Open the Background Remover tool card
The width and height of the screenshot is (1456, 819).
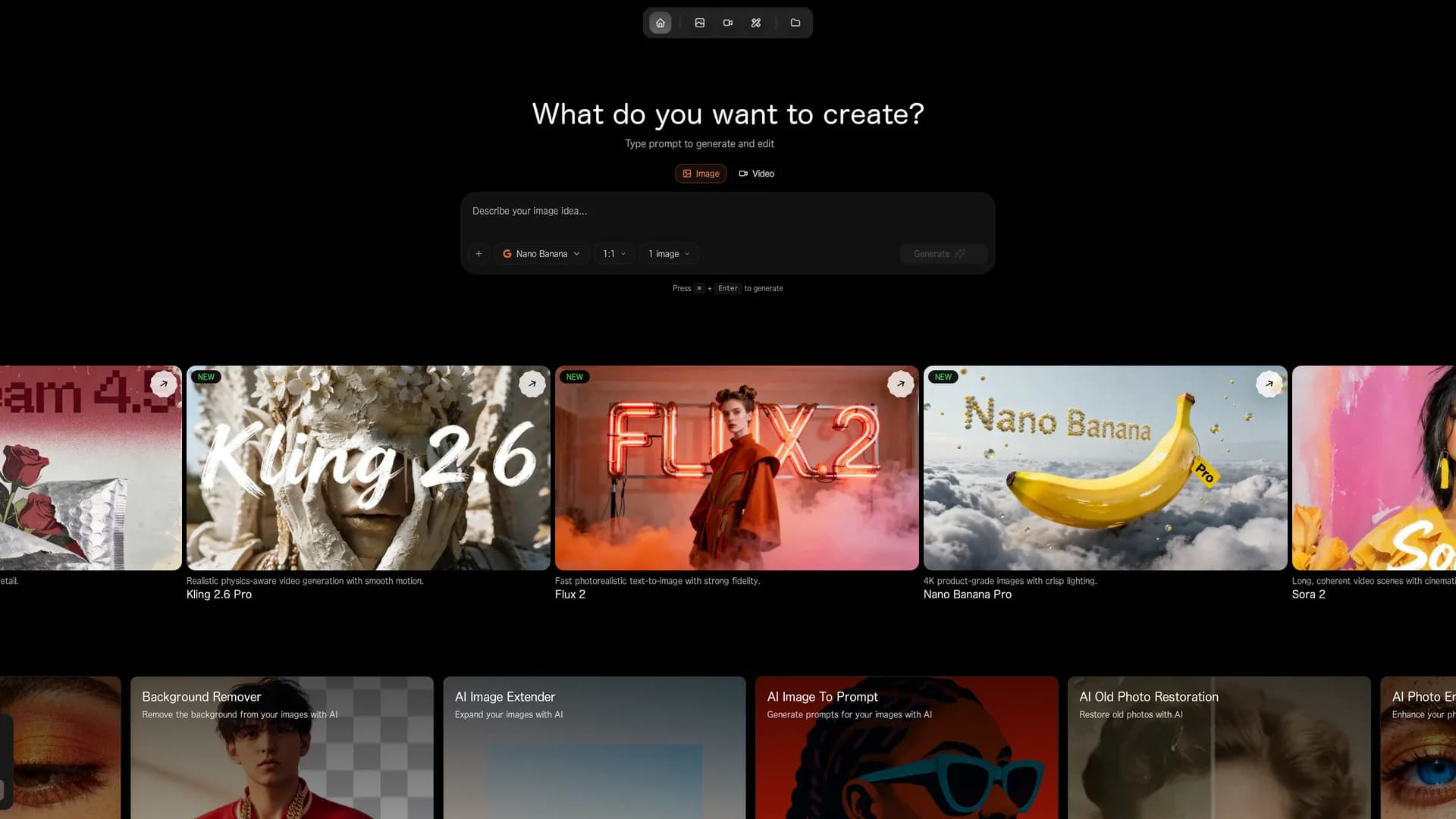(281, 748)
